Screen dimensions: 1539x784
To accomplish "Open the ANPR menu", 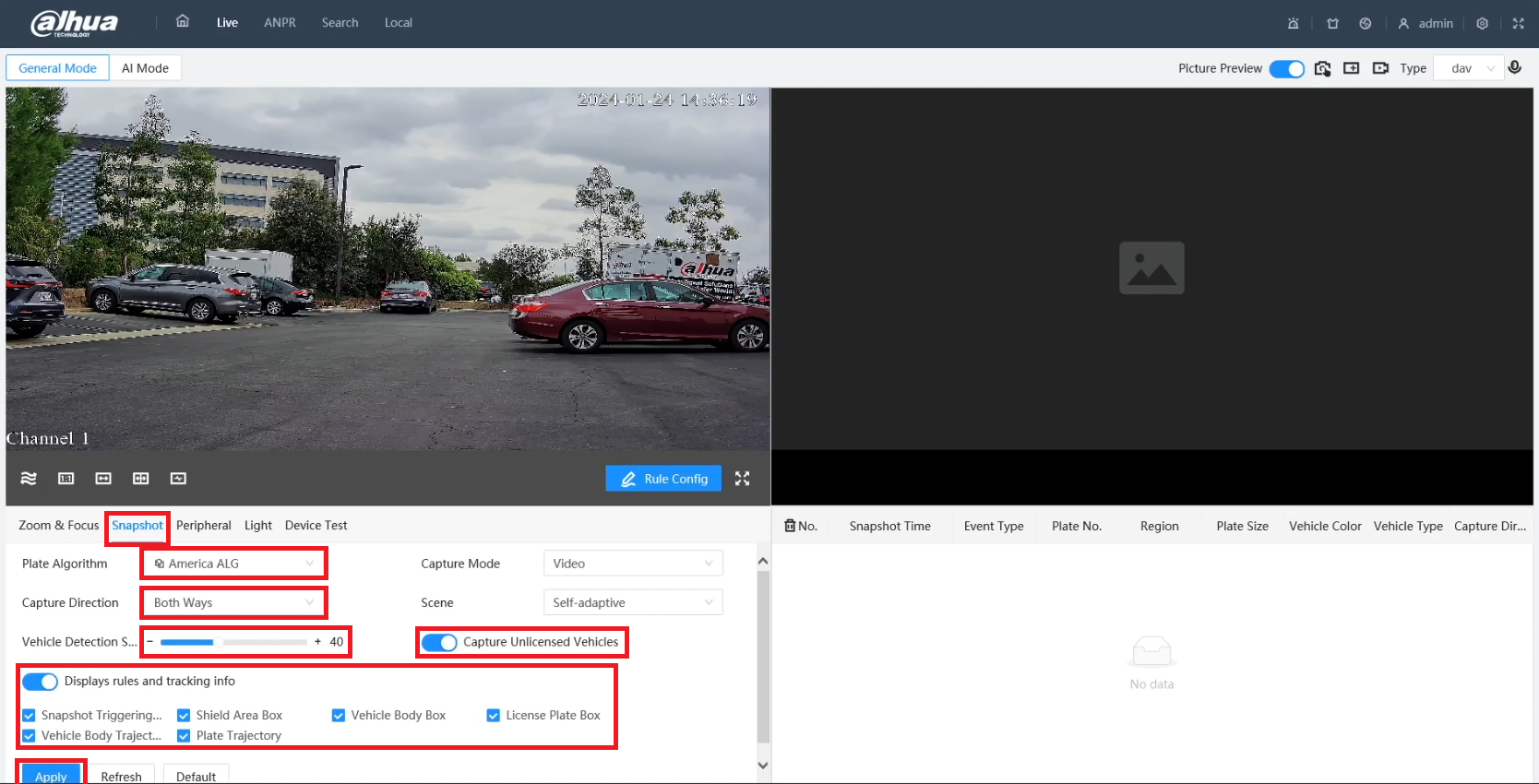I will pos(280,23).
